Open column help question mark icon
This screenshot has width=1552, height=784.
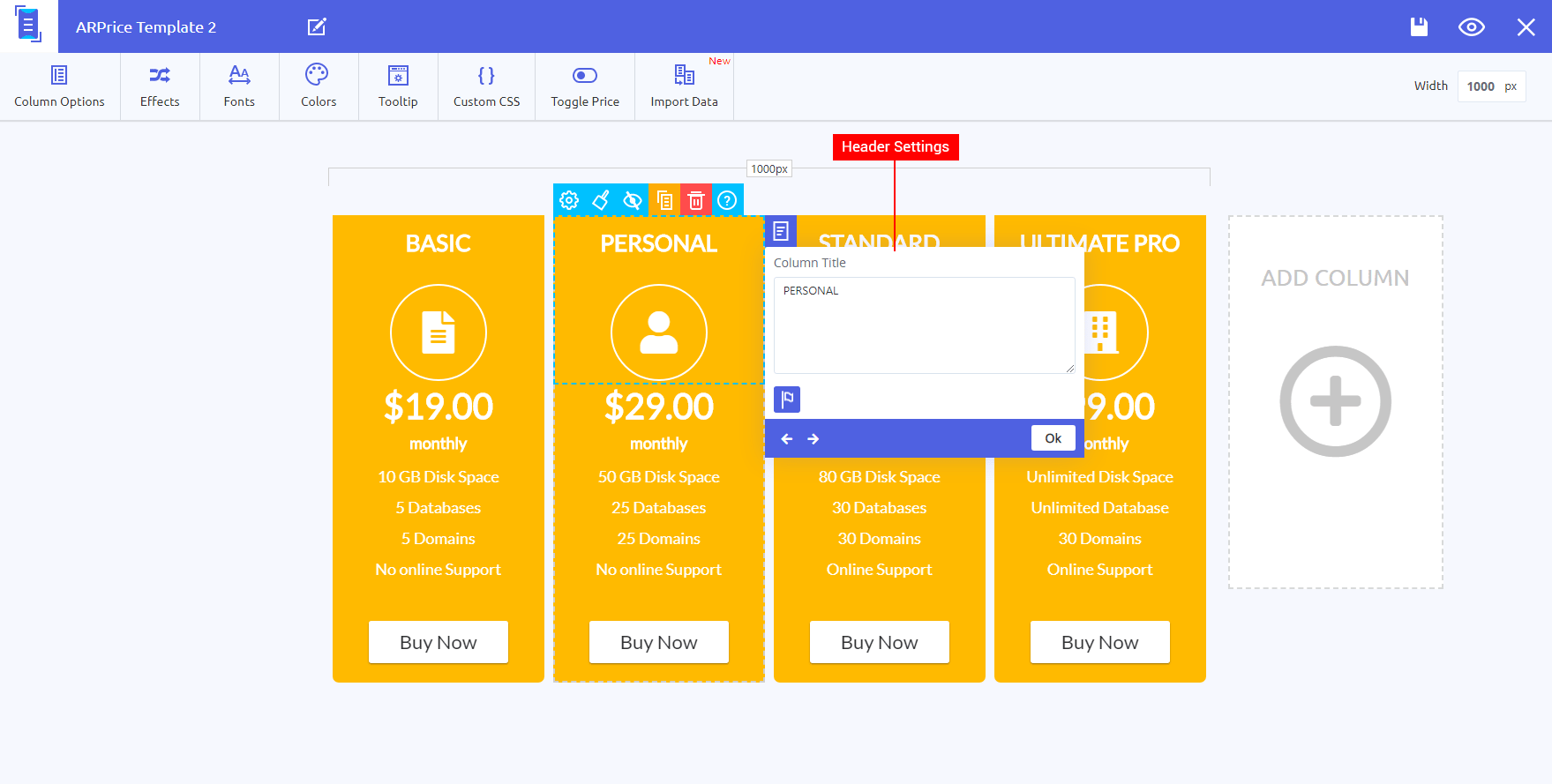point(727,200)
